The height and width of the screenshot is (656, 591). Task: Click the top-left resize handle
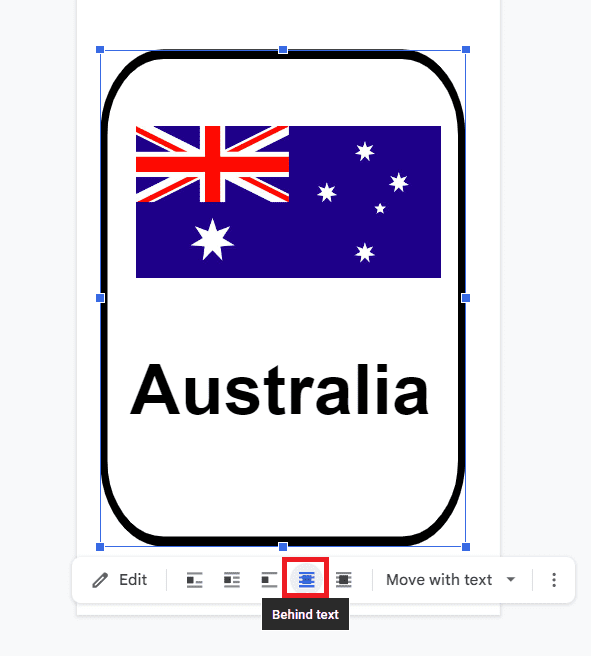click(x=100, y=50)
